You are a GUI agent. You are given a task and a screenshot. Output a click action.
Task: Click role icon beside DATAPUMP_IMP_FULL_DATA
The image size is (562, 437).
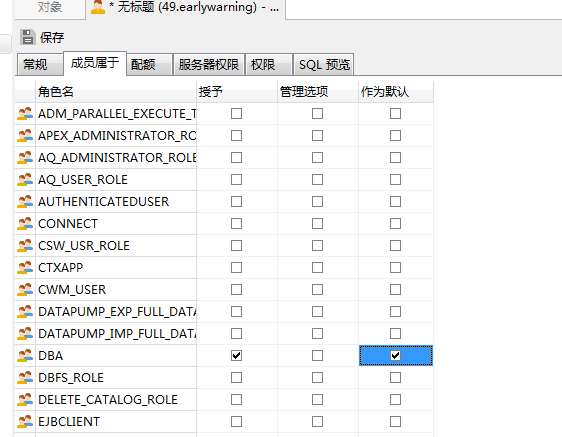(25, 334)
